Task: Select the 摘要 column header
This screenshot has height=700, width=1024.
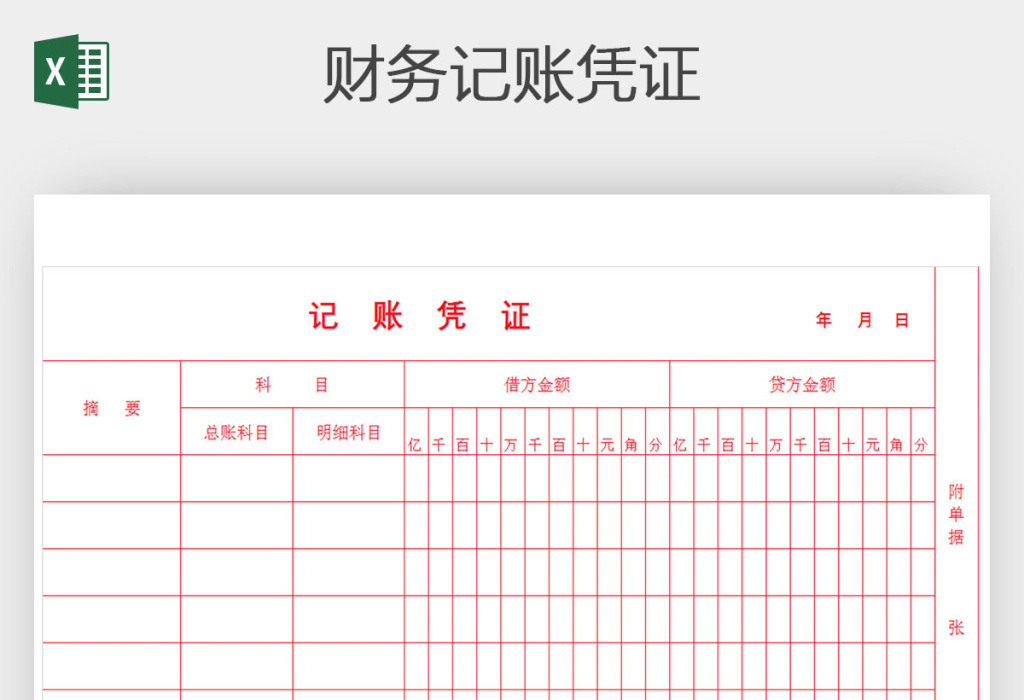Action: point(112,408)
